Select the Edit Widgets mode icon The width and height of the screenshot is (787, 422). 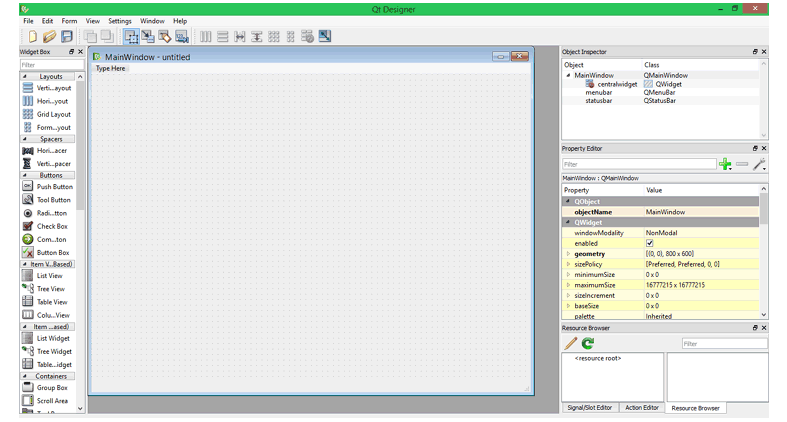(131, 37)
